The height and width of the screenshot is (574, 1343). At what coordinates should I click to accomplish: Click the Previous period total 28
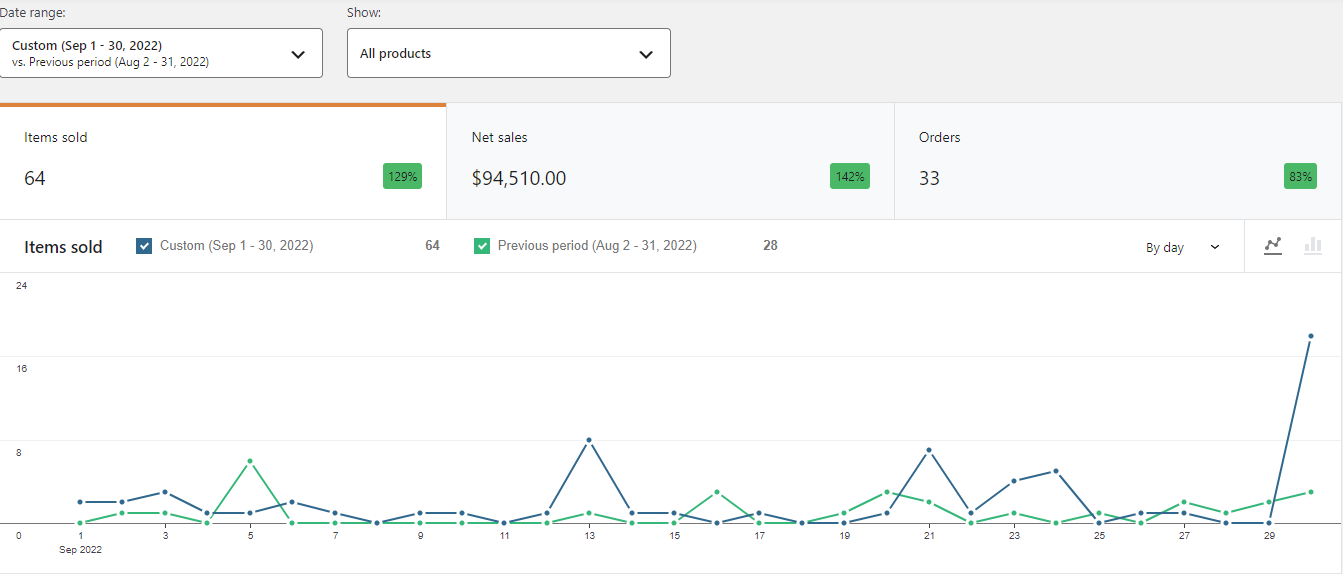coord(770,245)
